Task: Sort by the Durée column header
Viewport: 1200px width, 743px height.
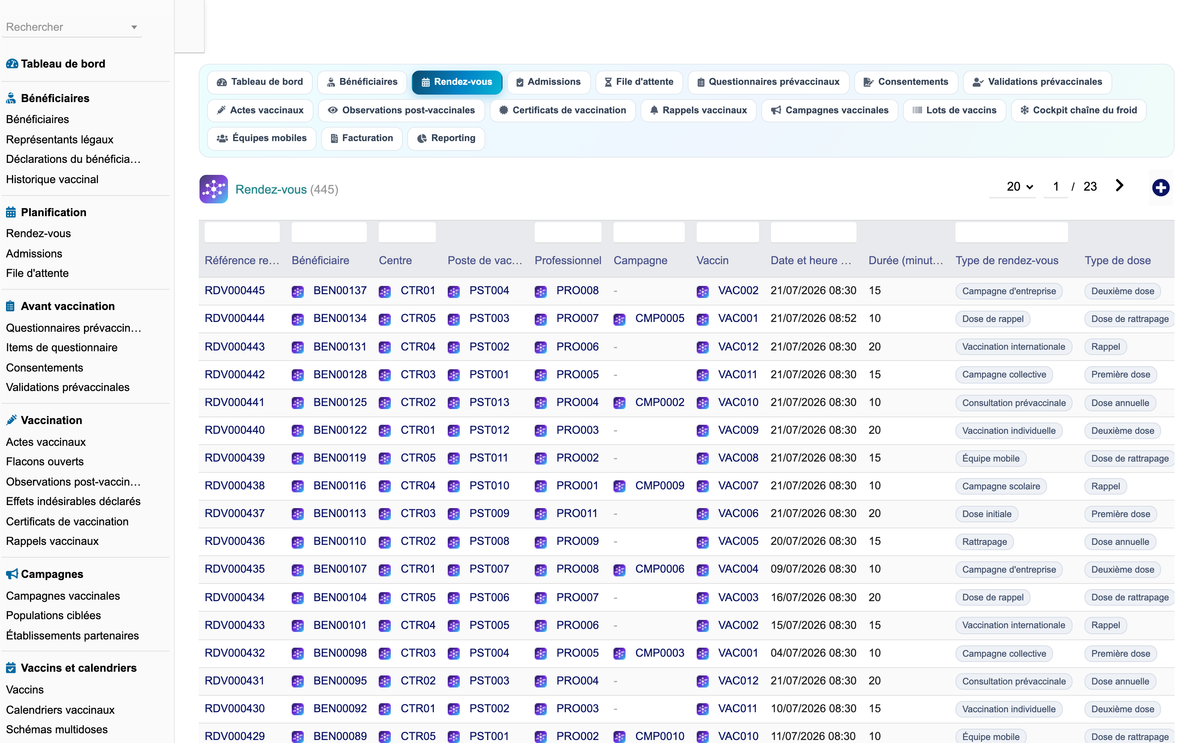Action: 906,261
